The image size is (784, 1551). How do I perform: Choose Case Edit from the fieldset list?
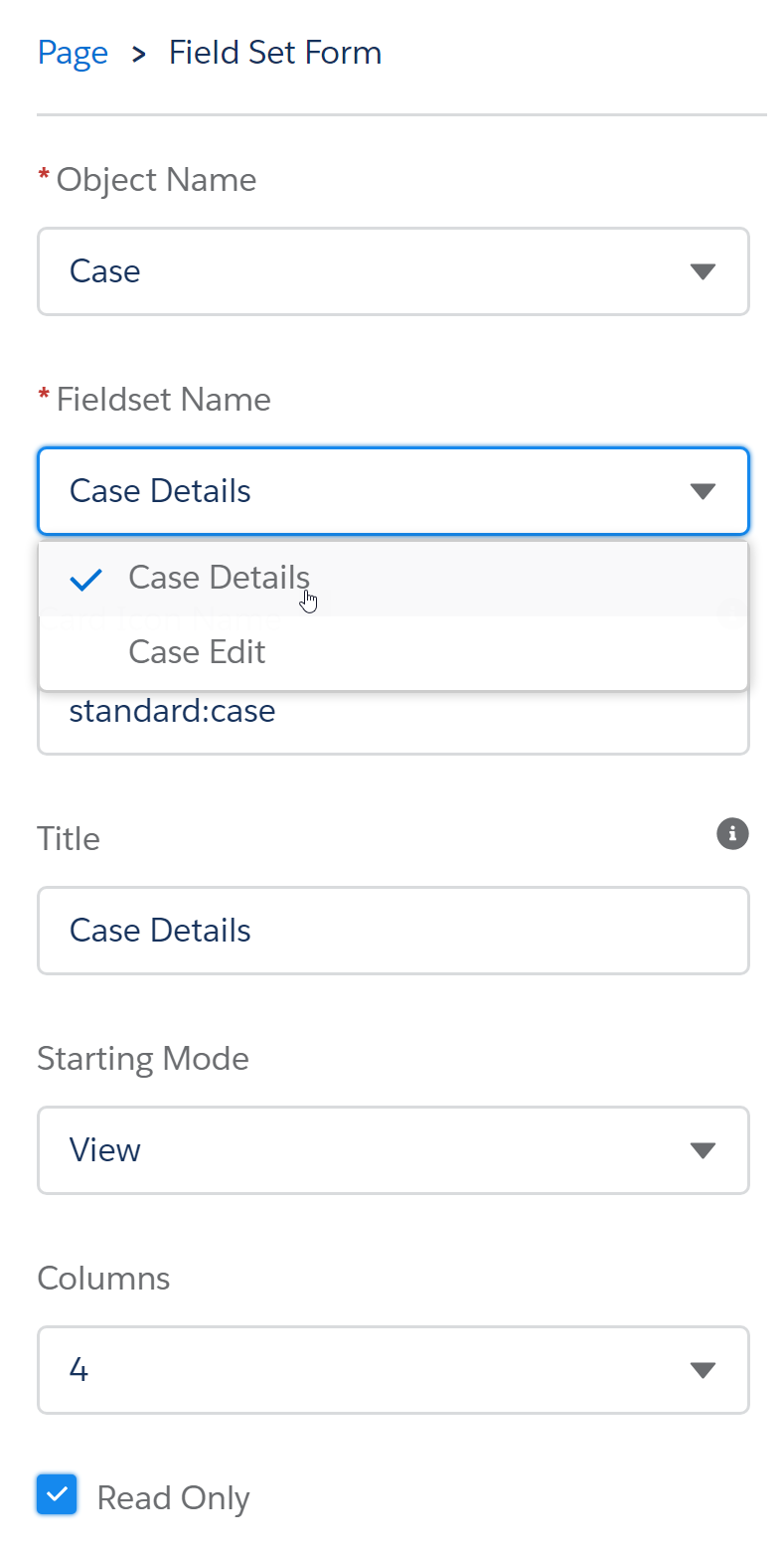(198, 652)
